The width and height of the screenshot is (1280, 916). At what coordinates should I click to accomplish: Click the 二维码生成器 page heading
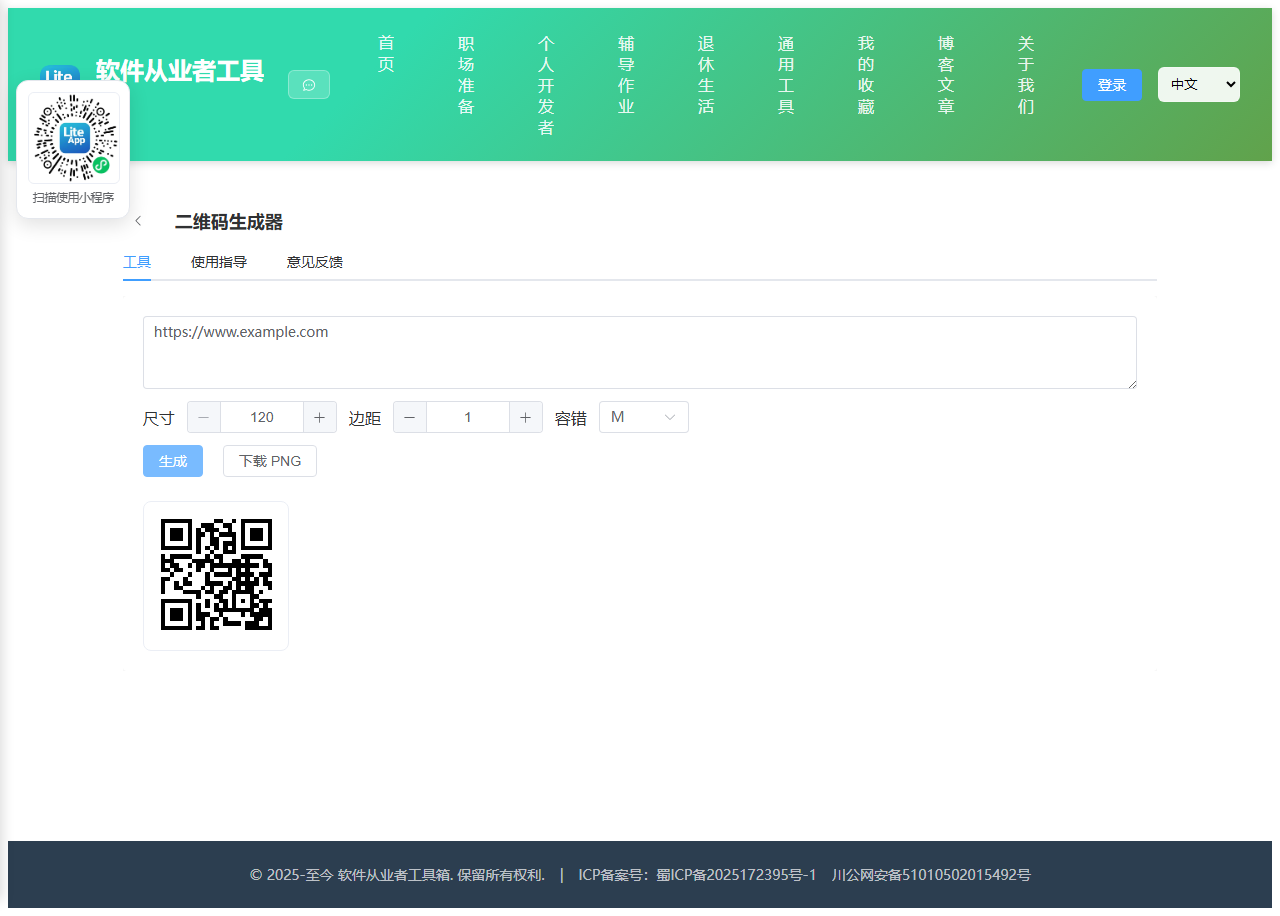229,222
